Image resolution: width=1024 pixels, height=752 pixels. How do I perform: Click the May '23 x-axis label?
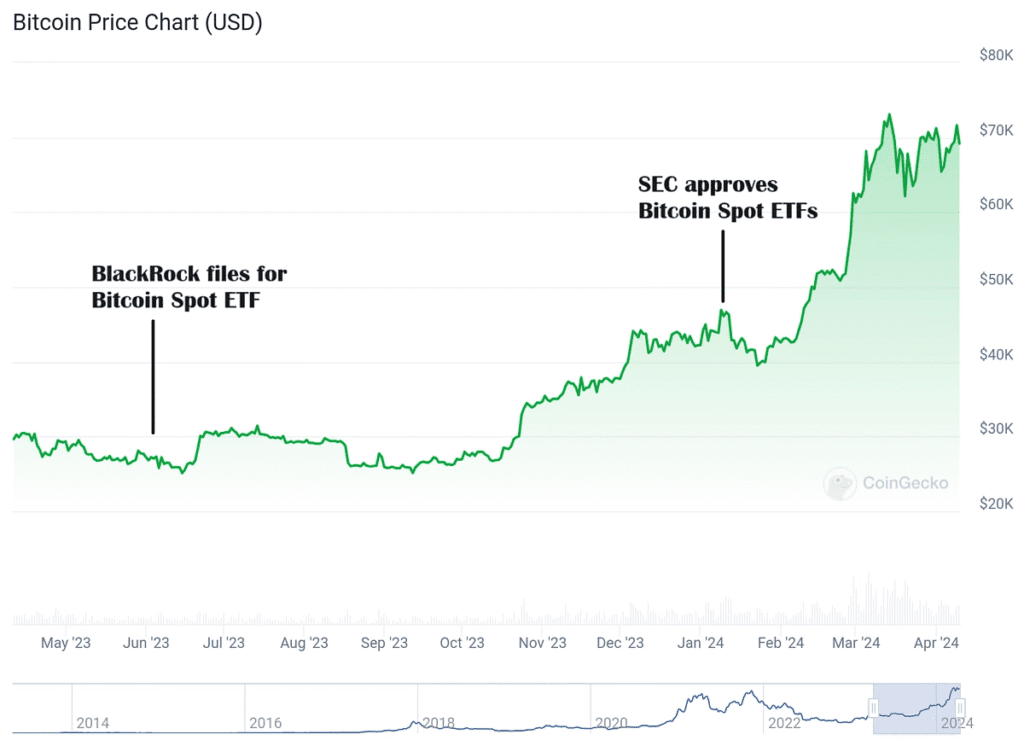66,643
